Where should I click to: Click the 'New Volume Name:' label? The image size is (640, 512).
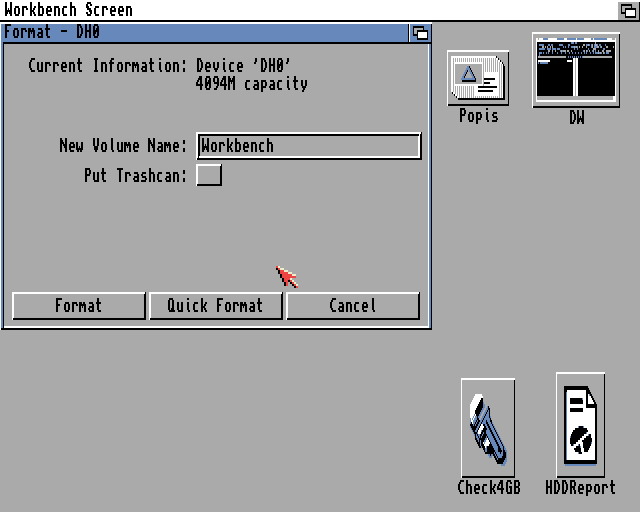[122, 146]
